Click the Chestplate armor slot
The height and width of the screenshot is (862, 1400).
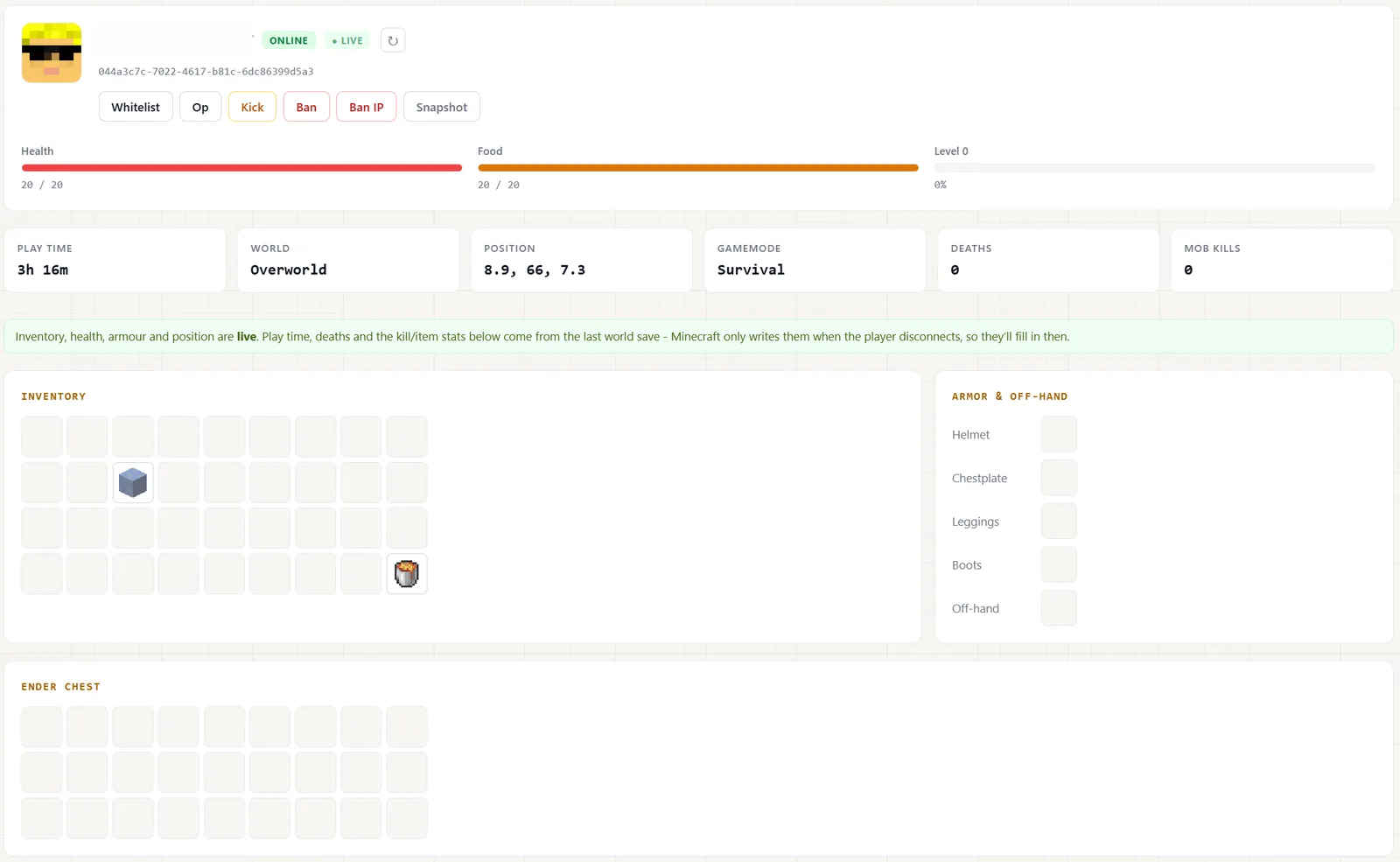1059,478
